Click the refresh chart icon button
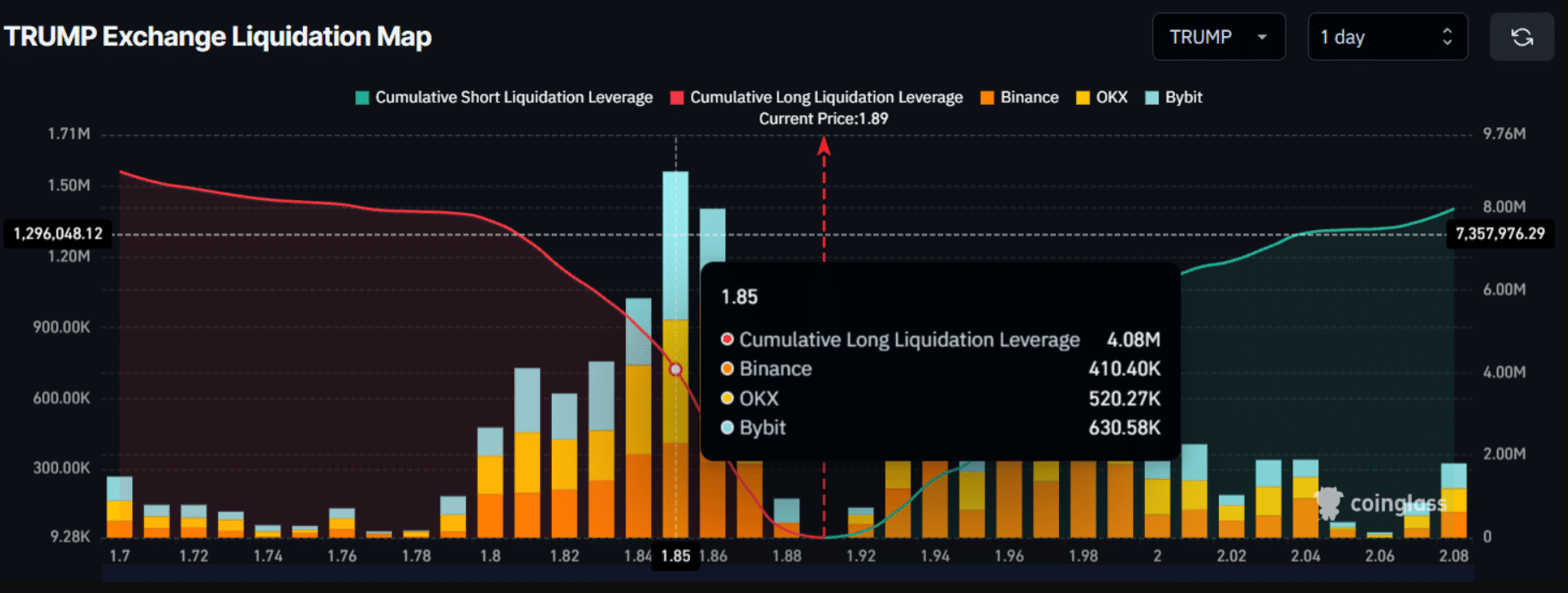The image size is (1568, 593). tap(1522, 37)
